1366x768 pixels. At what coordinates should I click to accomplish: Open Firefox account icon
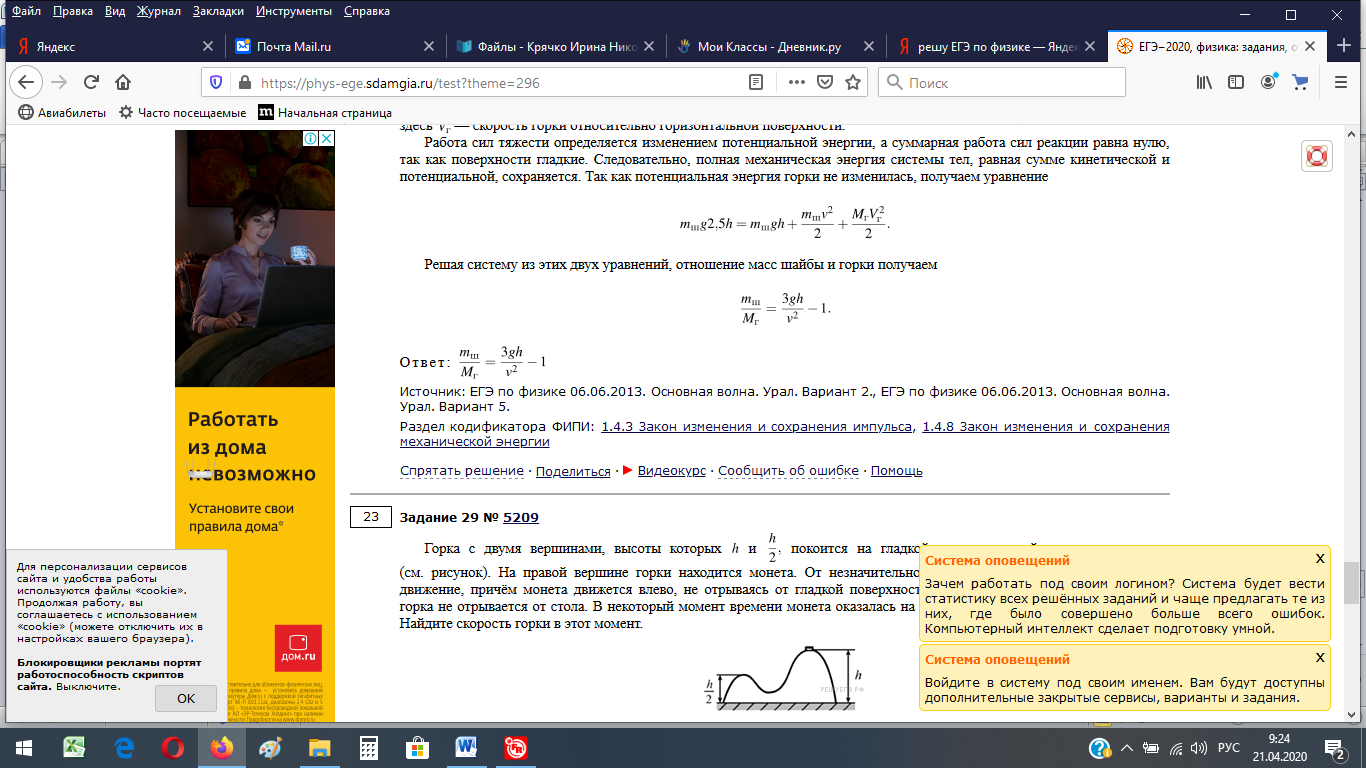(x=1269, y=83)
